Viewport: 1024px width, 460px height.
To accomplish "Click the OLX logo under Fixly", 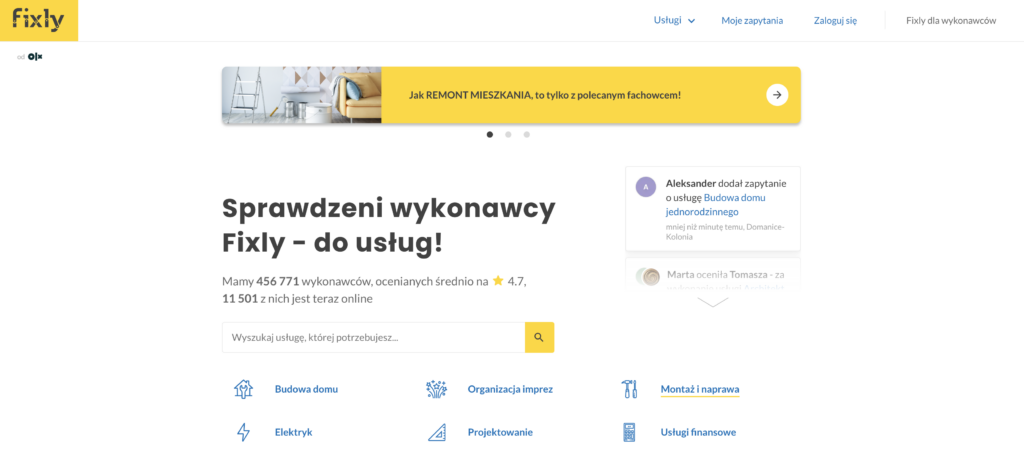I will click(35, 57).
